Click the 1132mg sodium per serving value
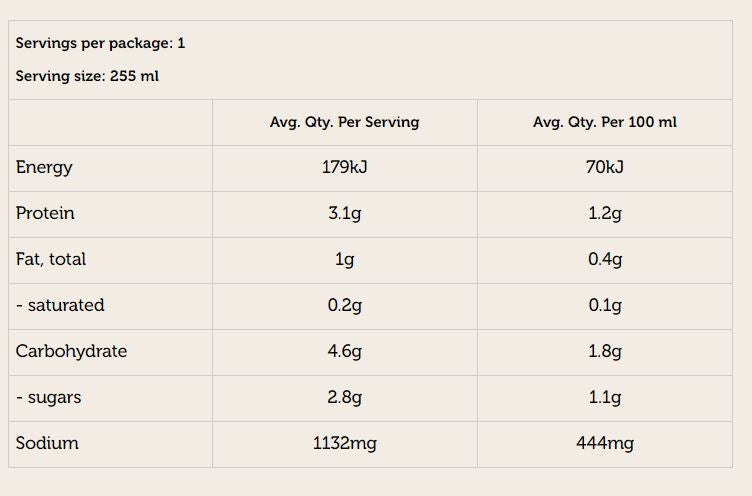 (344, 443)
